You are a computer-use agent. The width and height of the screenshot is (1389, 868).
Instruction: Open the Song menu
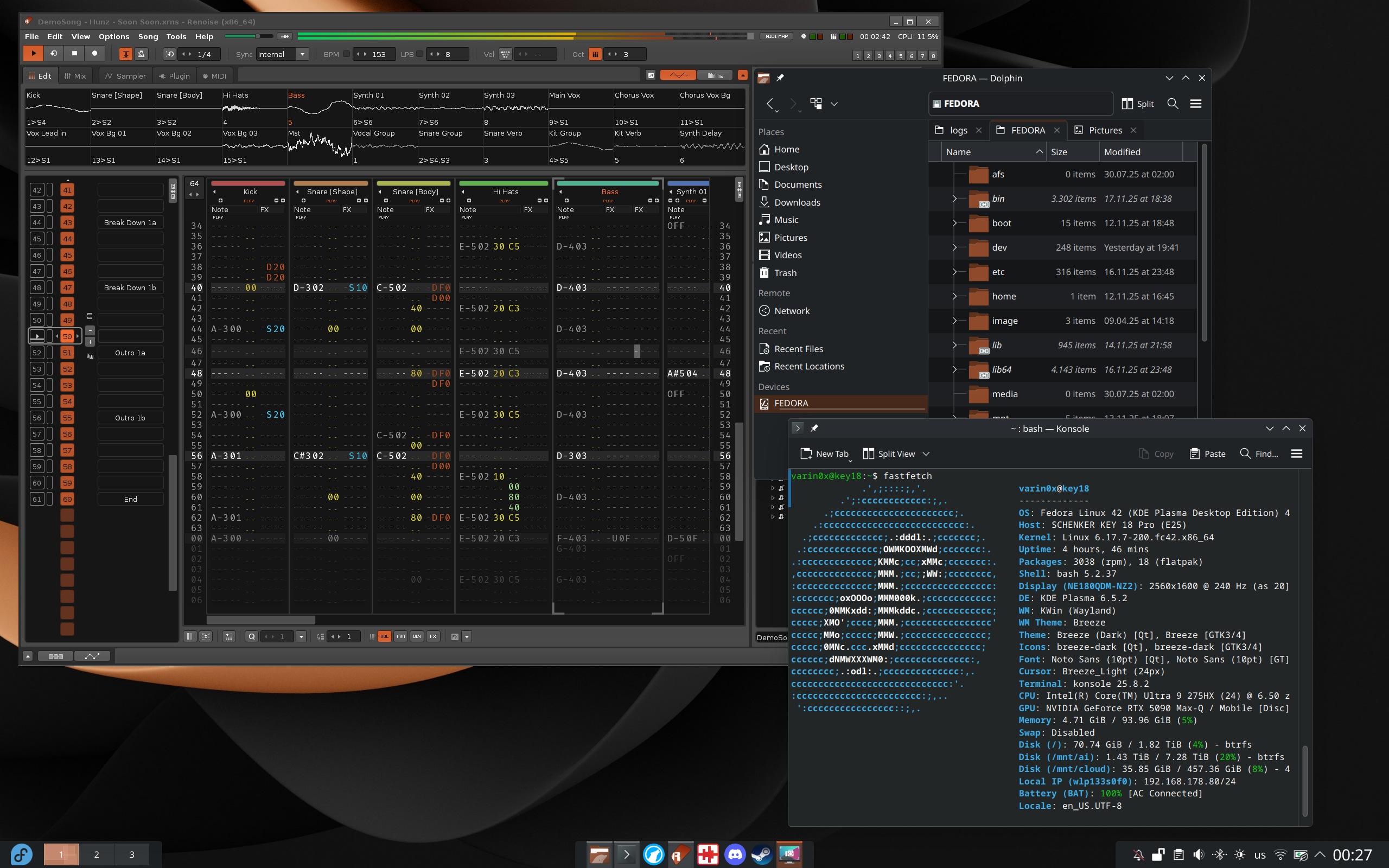pos(148,36)
